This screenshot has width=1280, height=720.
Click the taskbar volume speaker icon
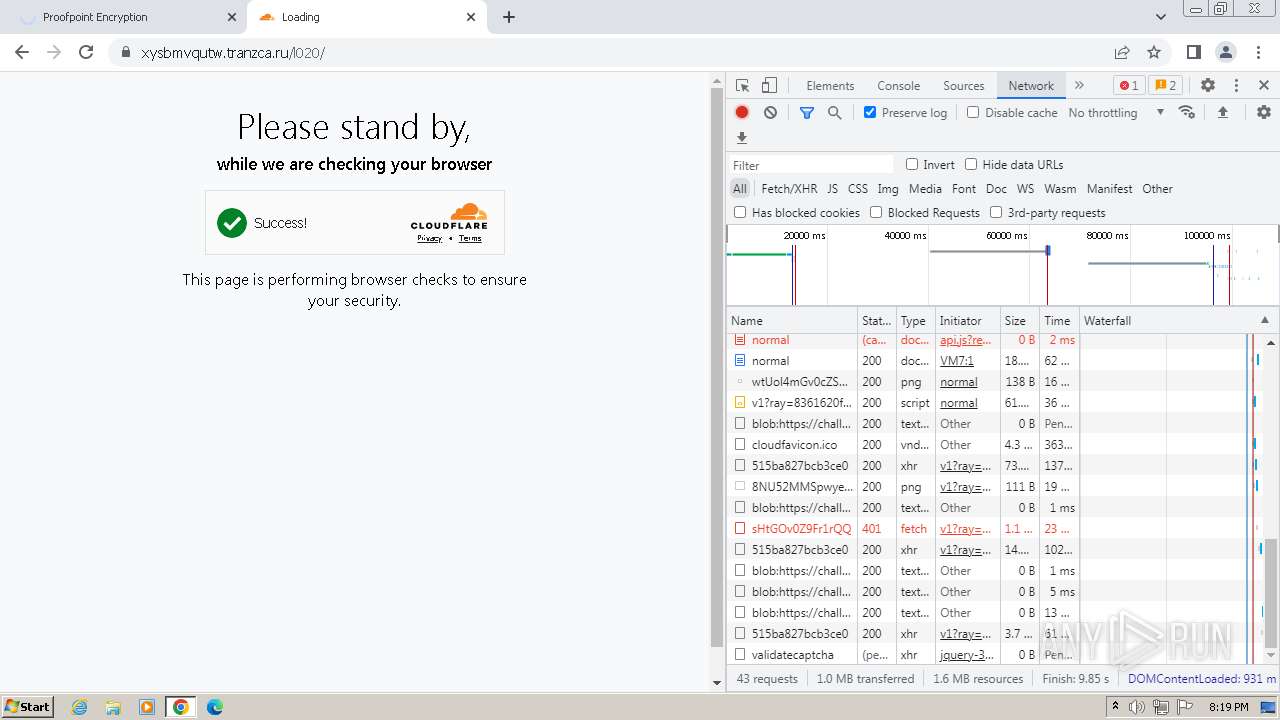click(x=1137, y=707)
